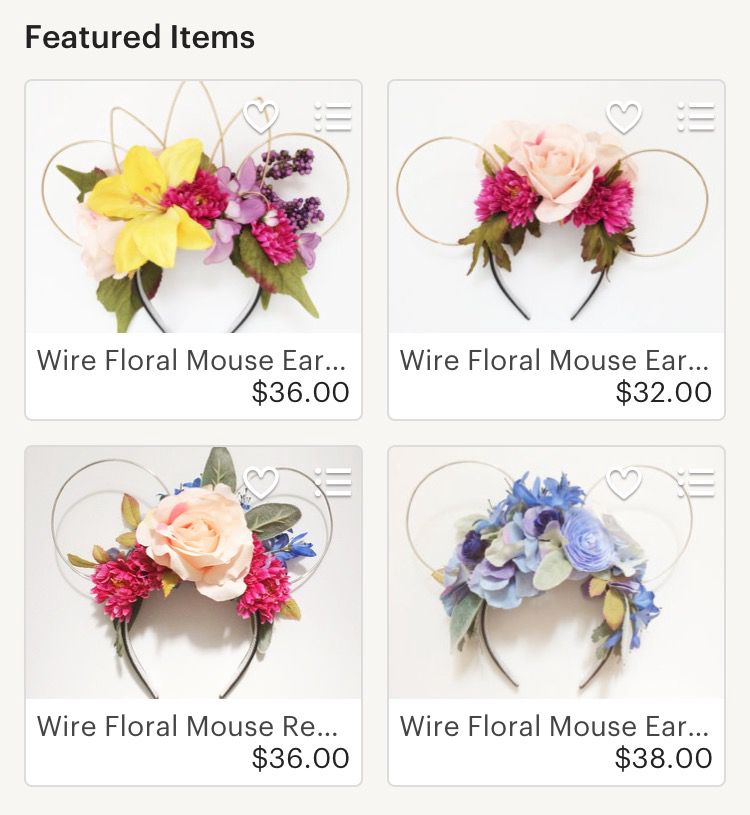Screen dimensions: 750x815
Task: Select title above the first $36.00 price
Action: 191,360
